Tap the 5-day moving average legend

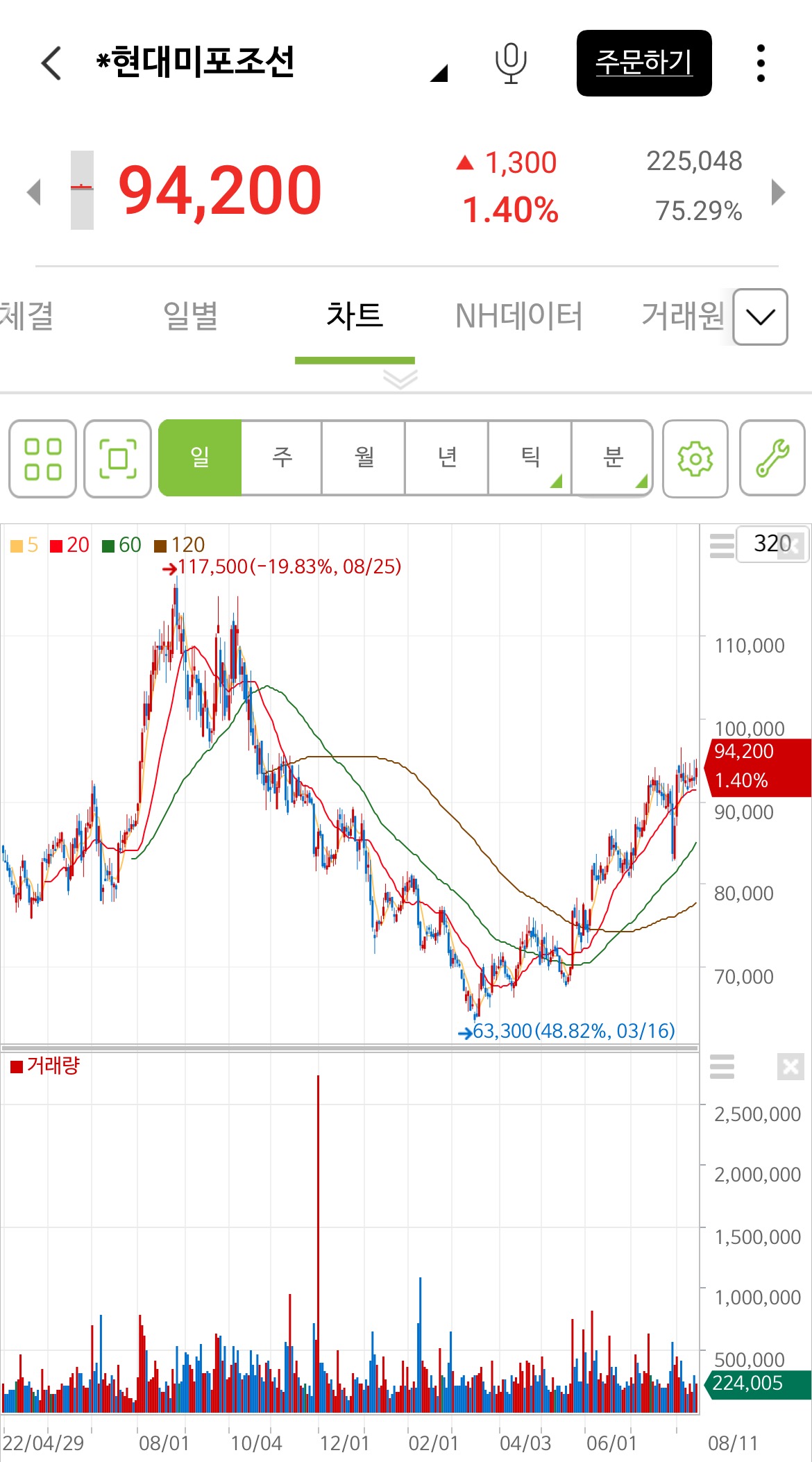point(25,545)
